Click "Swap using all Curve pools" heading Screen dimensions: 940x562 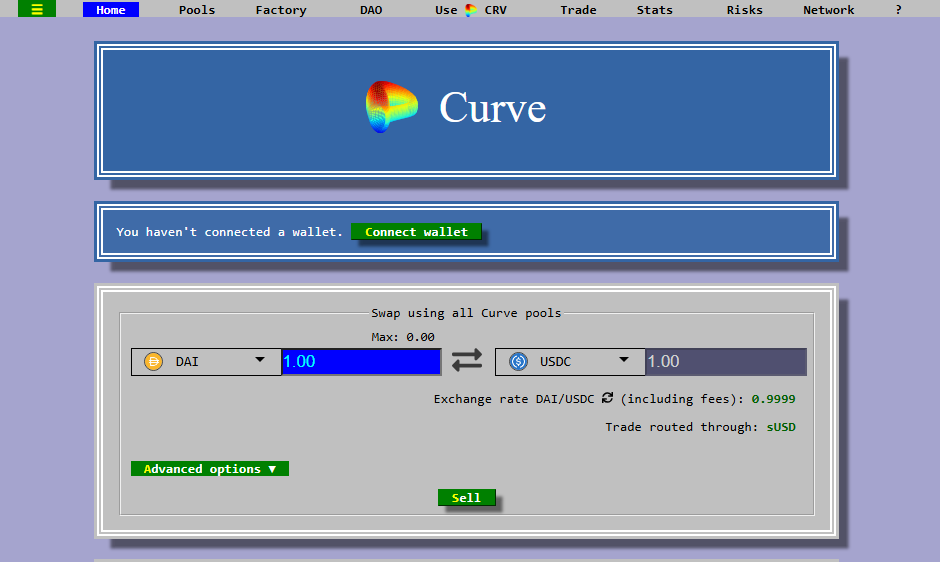466,313
